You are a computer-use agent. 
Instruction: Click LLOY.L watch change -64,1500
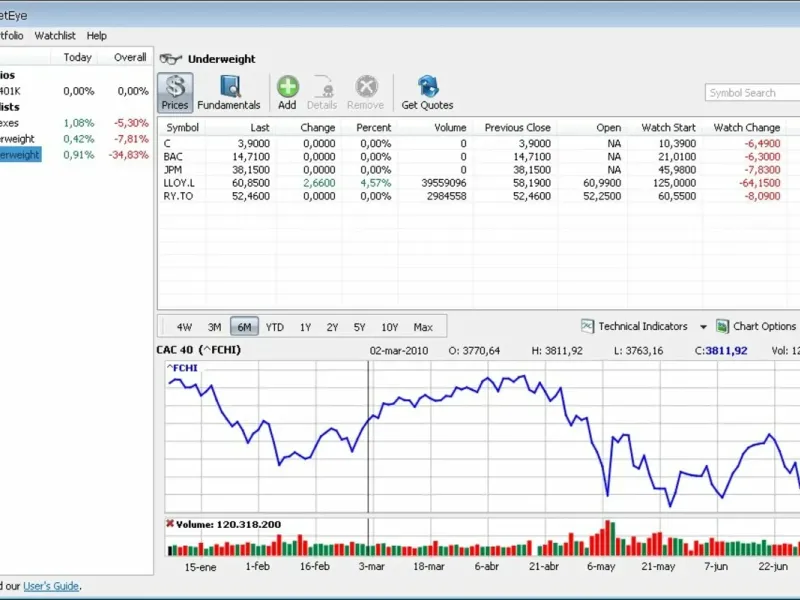click(x=760, y=183)
